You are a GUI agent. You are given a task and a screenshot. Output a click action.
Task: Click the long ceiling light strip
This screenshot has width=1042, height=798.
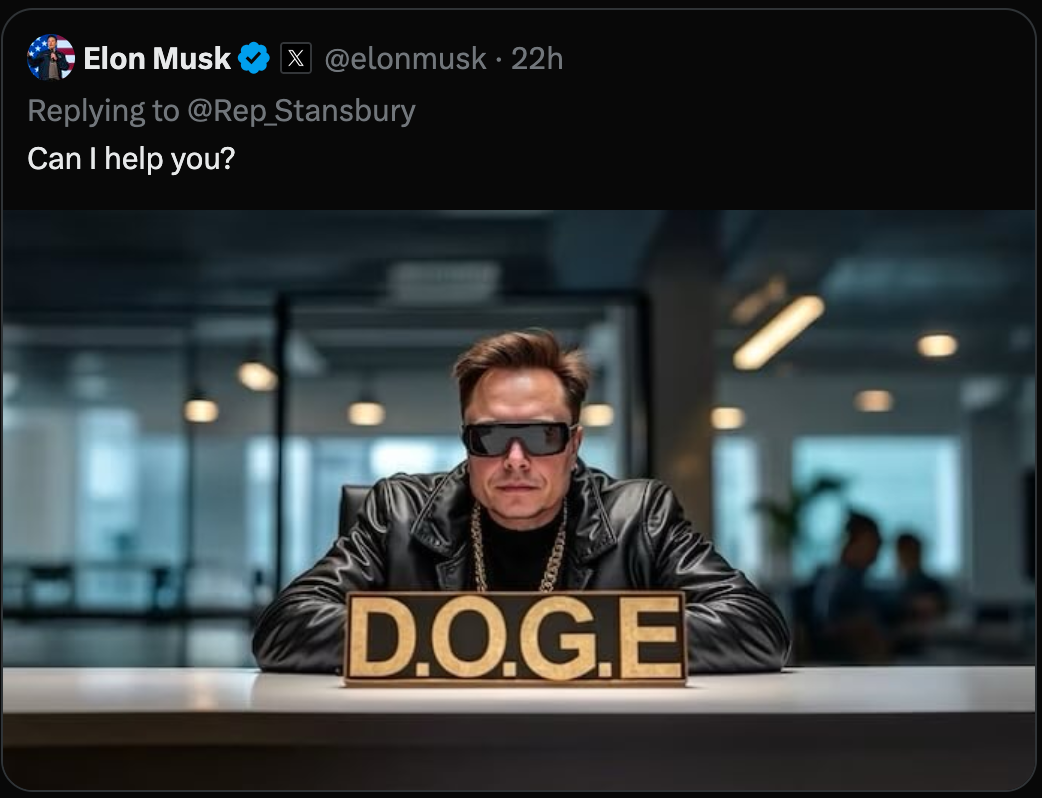(779, 332)
